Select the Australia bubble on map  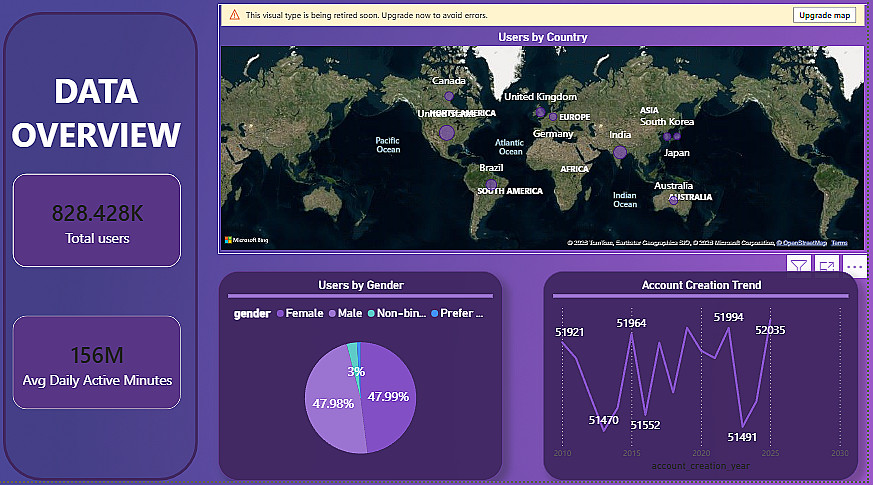click(673, 200)
